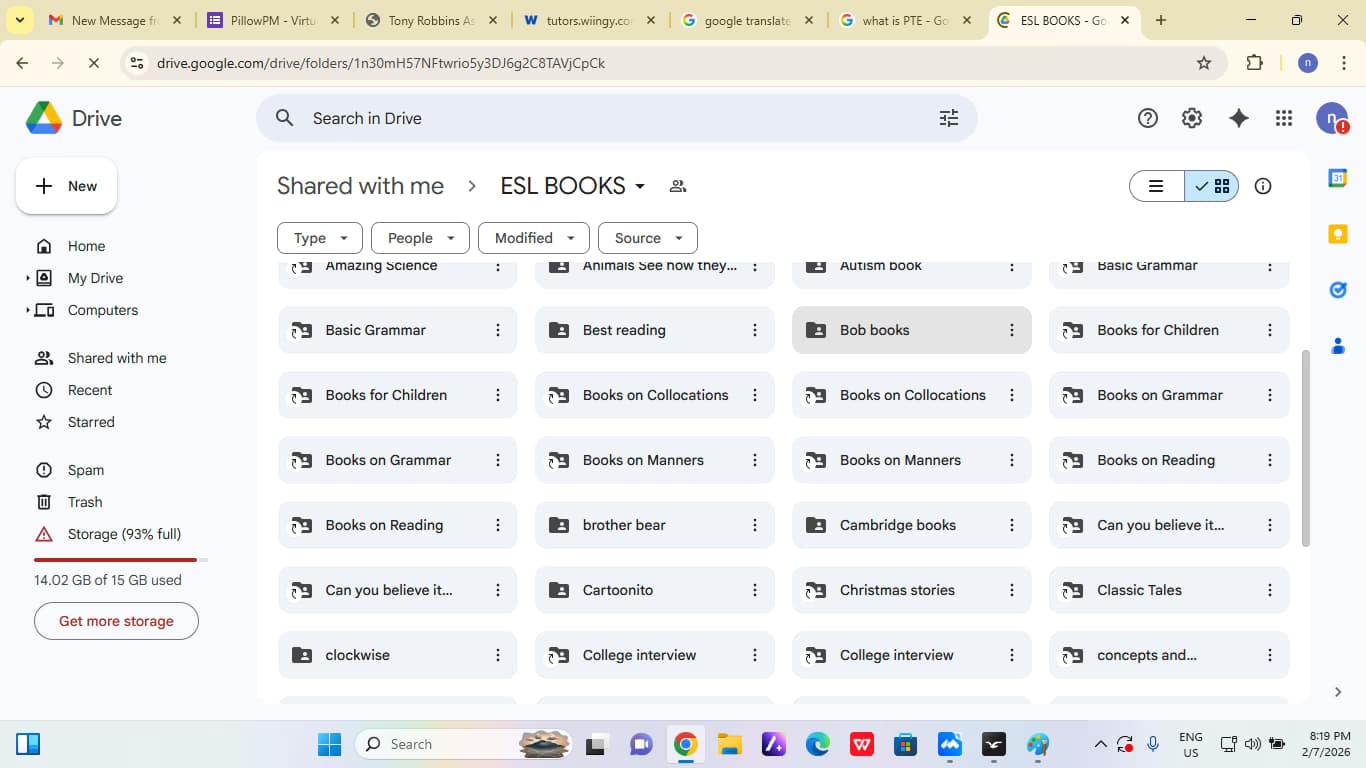The image size is (1366, 768).
Task: Open options menu for Bob books folder
Action: click(1011, 329)
